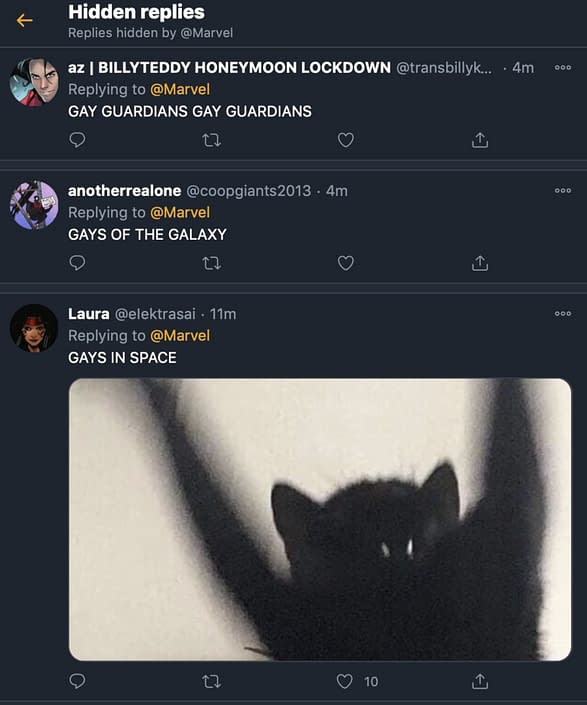Share Laura's GAYS IN SPACE tweet
Viewport: 587px width, 705px height.
(x=480, y=681)
